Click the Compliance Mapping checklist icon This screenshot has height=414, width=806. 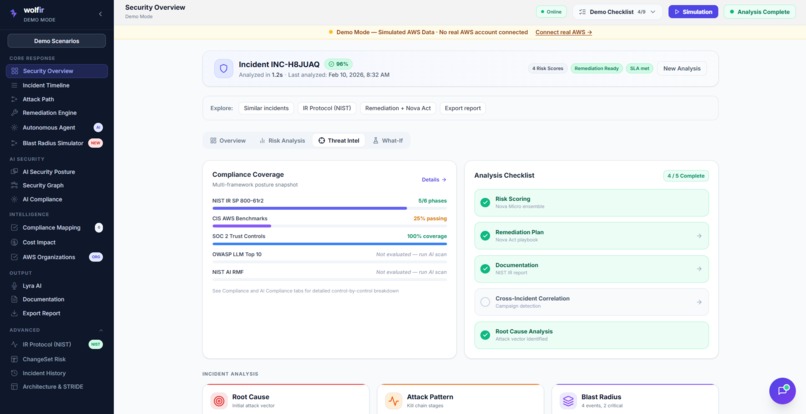click(14, 227)
